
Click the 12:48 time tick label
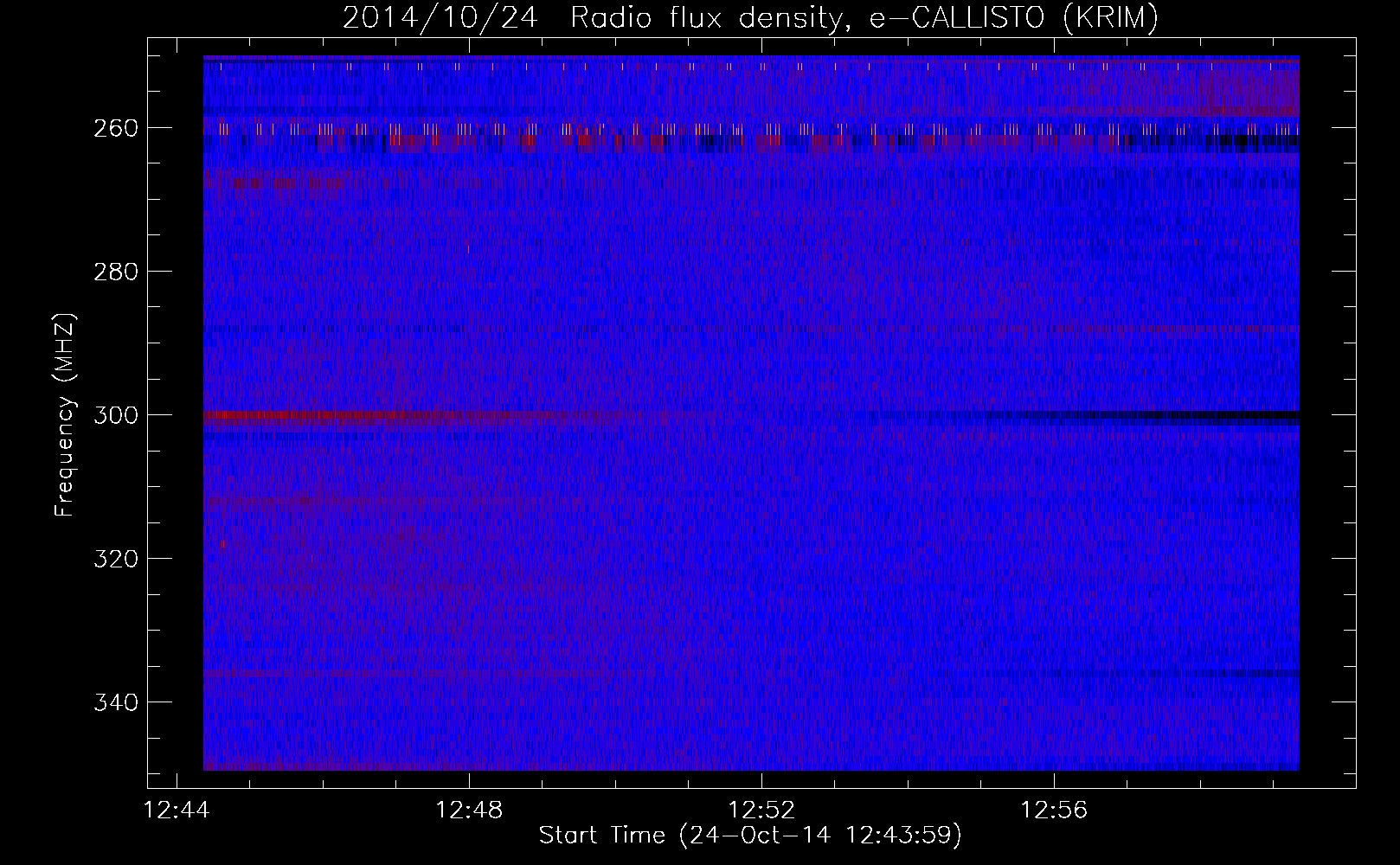click(x=469, y=811)
